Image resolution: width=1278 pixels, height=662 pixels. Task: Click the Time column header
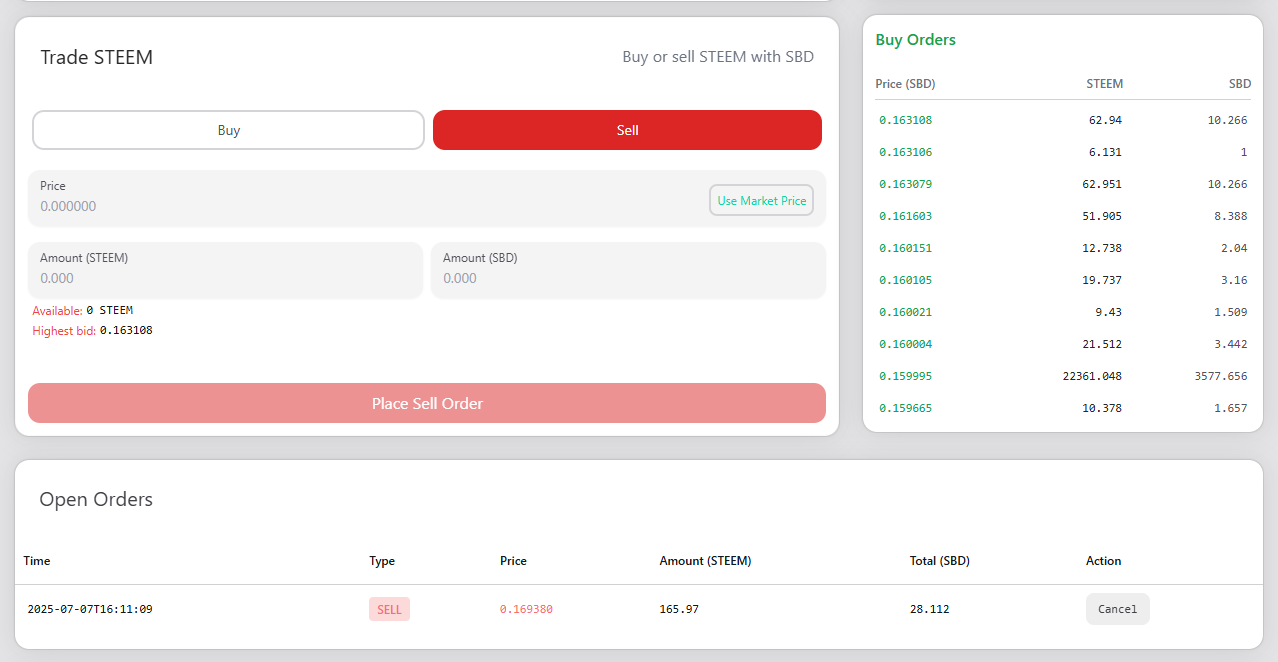37,561
